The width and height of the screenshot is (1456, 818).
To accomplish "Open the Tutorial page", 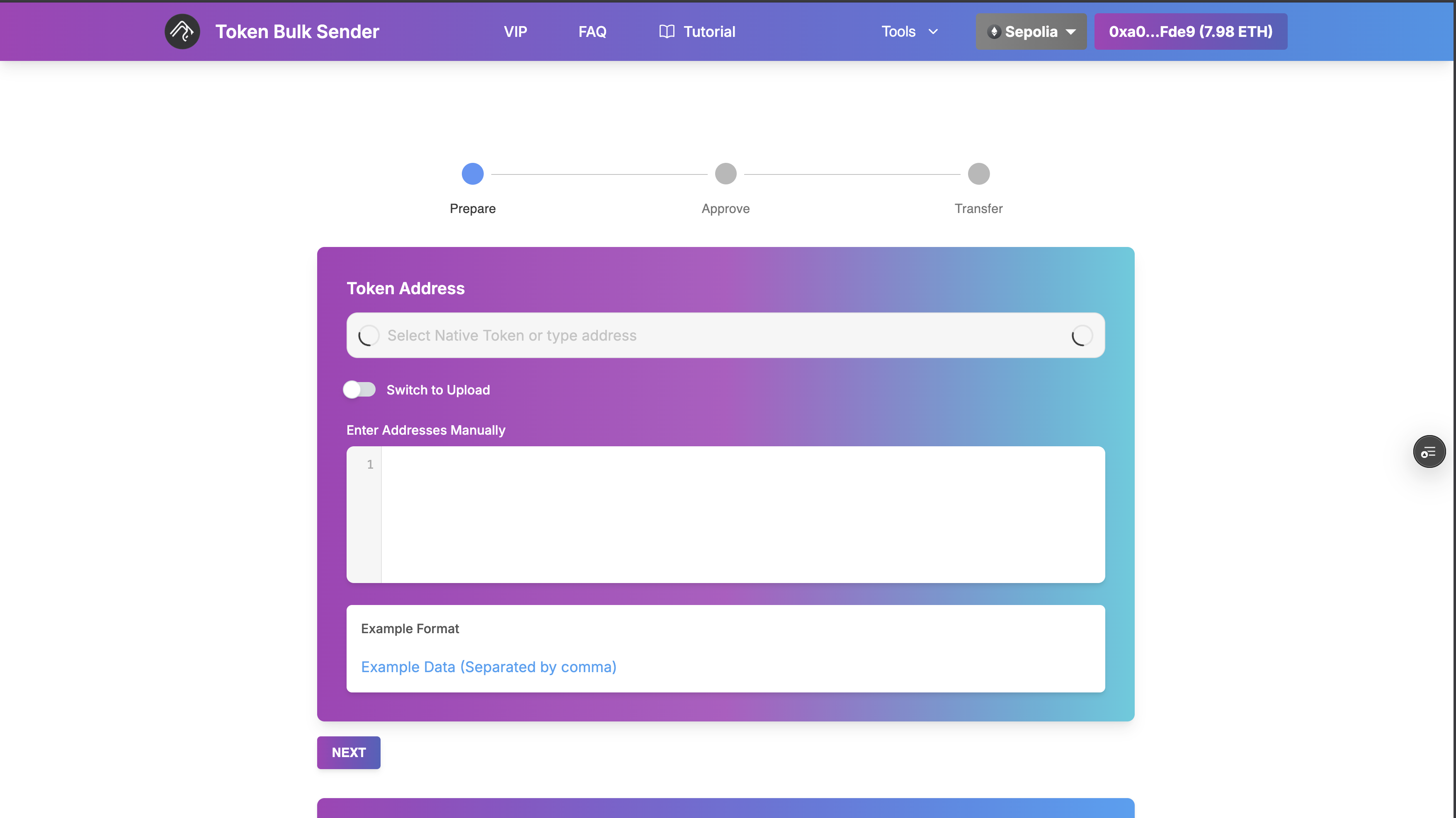I will (709, 31).
